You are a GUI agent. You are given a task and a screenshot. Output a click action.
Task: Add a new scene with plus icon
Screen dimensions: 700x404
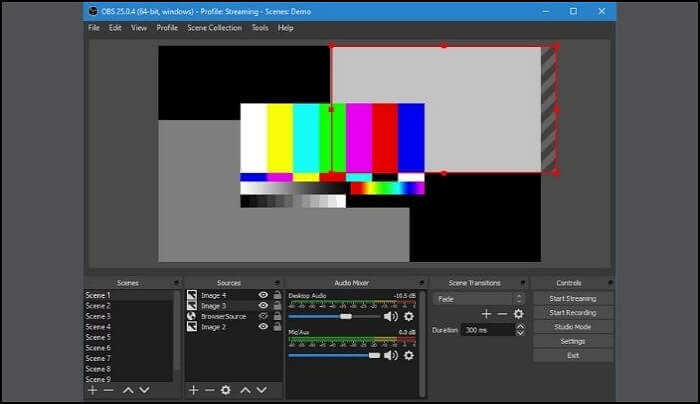click(92, 390)
